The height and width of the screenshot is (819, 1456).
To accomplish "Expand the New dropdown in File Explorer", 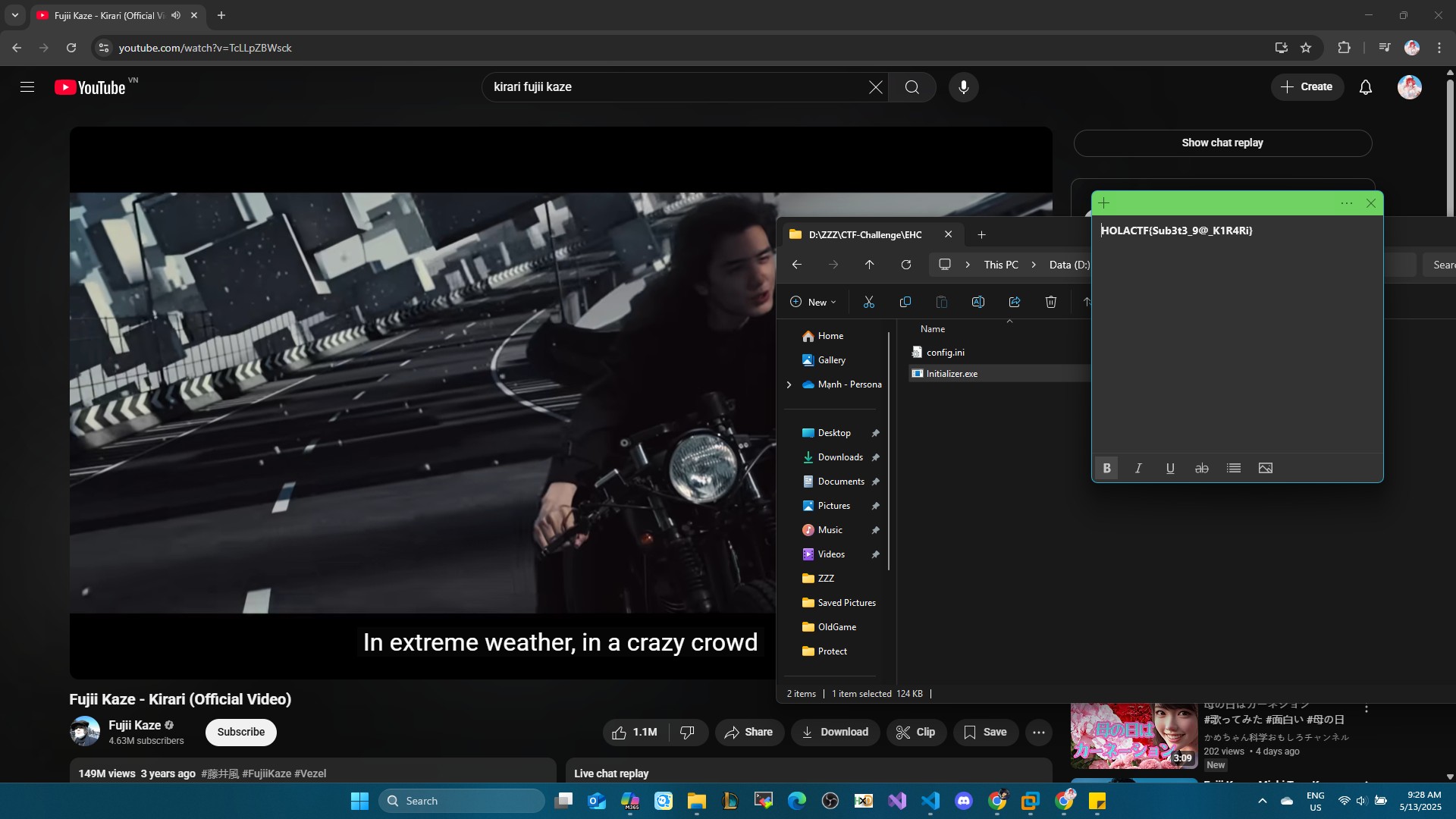I will (813, 302).
